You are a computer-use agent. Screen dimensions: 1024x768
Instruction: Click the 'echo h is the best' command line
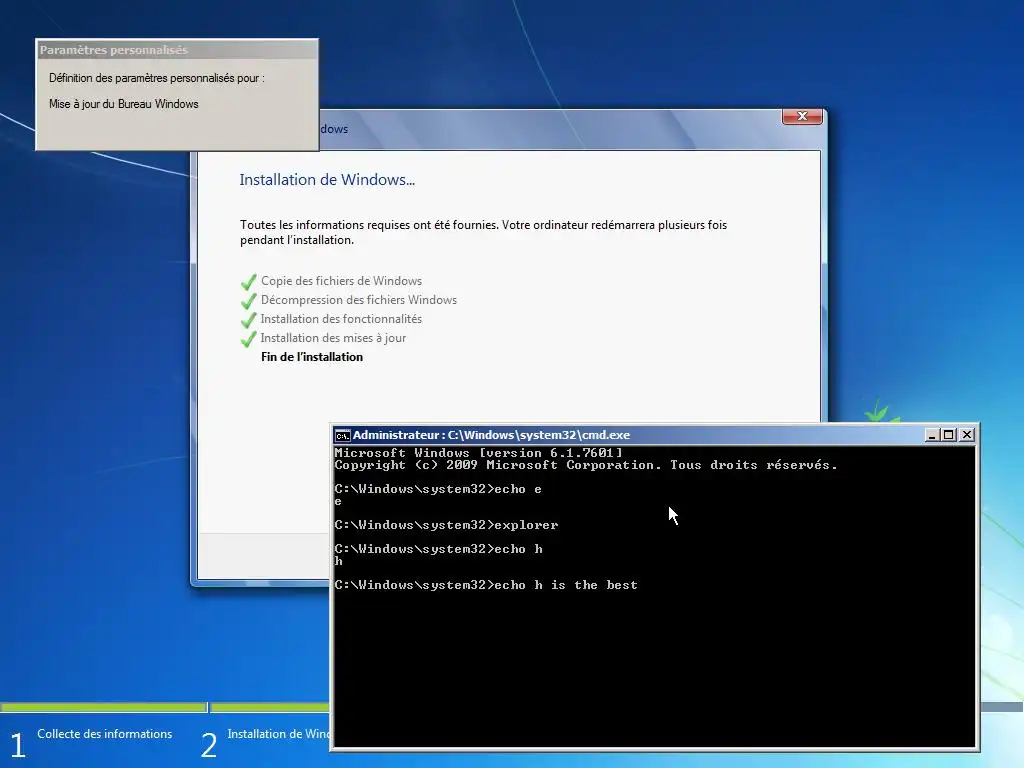[x=486, y=585]
